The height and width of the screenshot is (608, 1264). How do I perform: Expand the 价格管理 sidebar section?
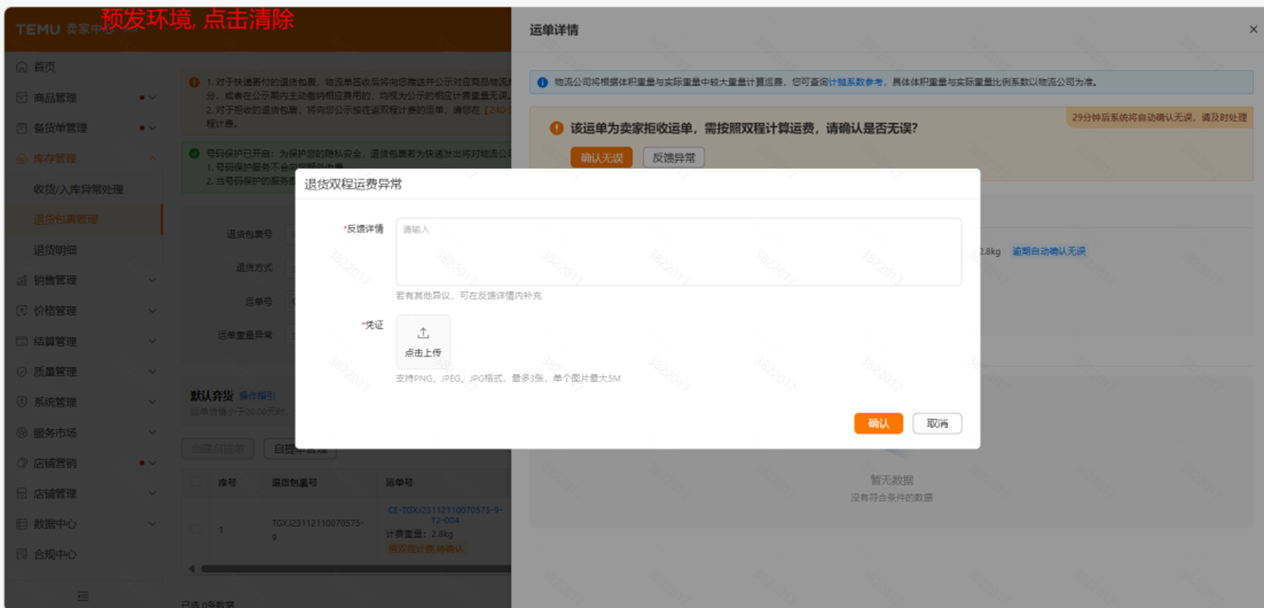(152, 311)
